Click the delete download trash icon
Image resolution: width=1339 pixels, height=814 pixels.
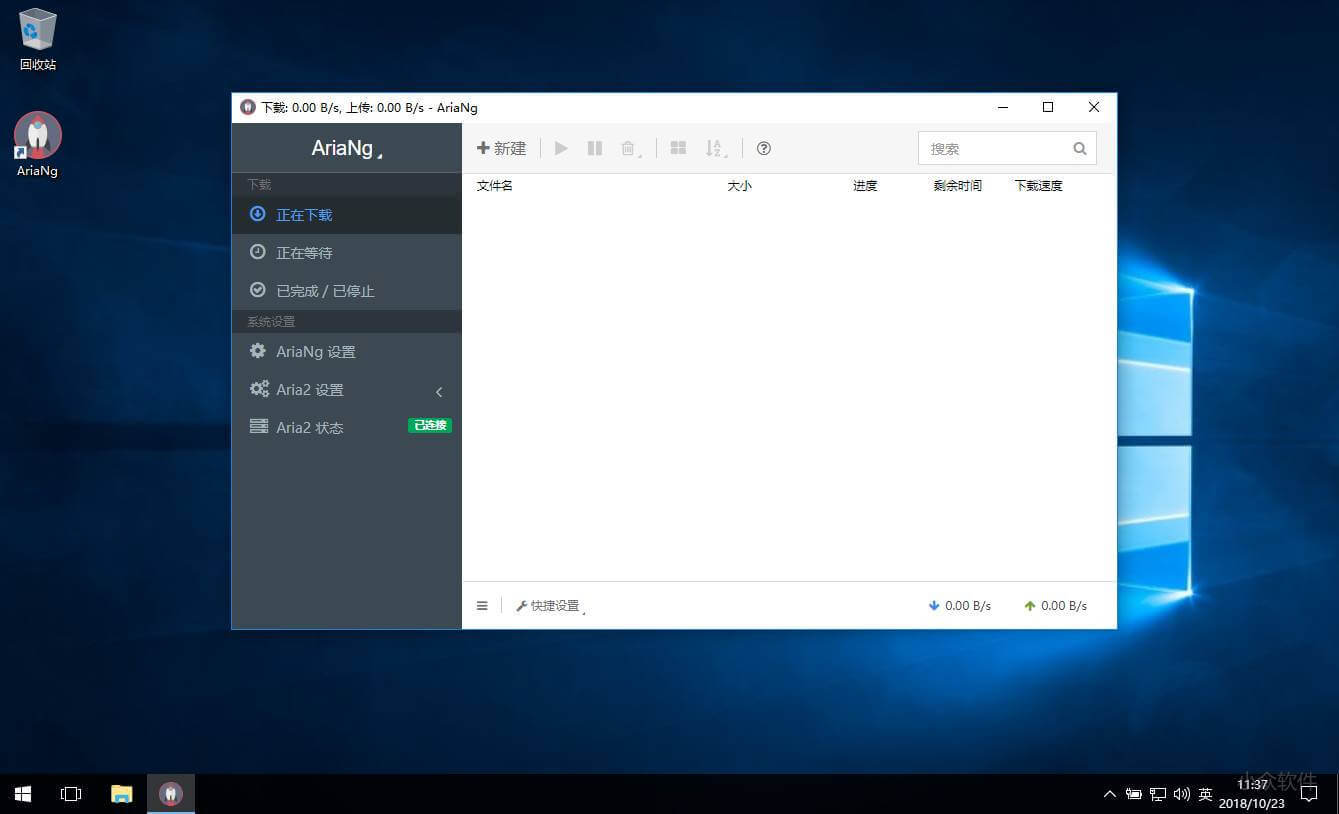point(627,148)
